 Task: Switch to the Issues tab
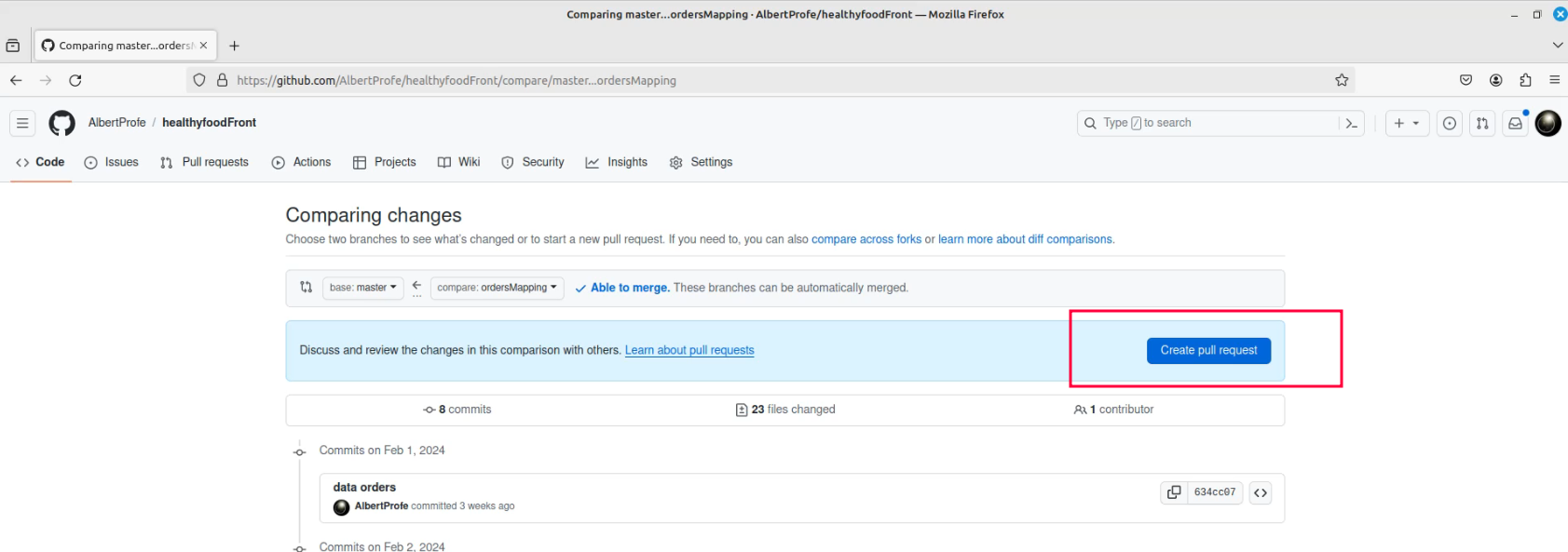[x=112, y=162]
